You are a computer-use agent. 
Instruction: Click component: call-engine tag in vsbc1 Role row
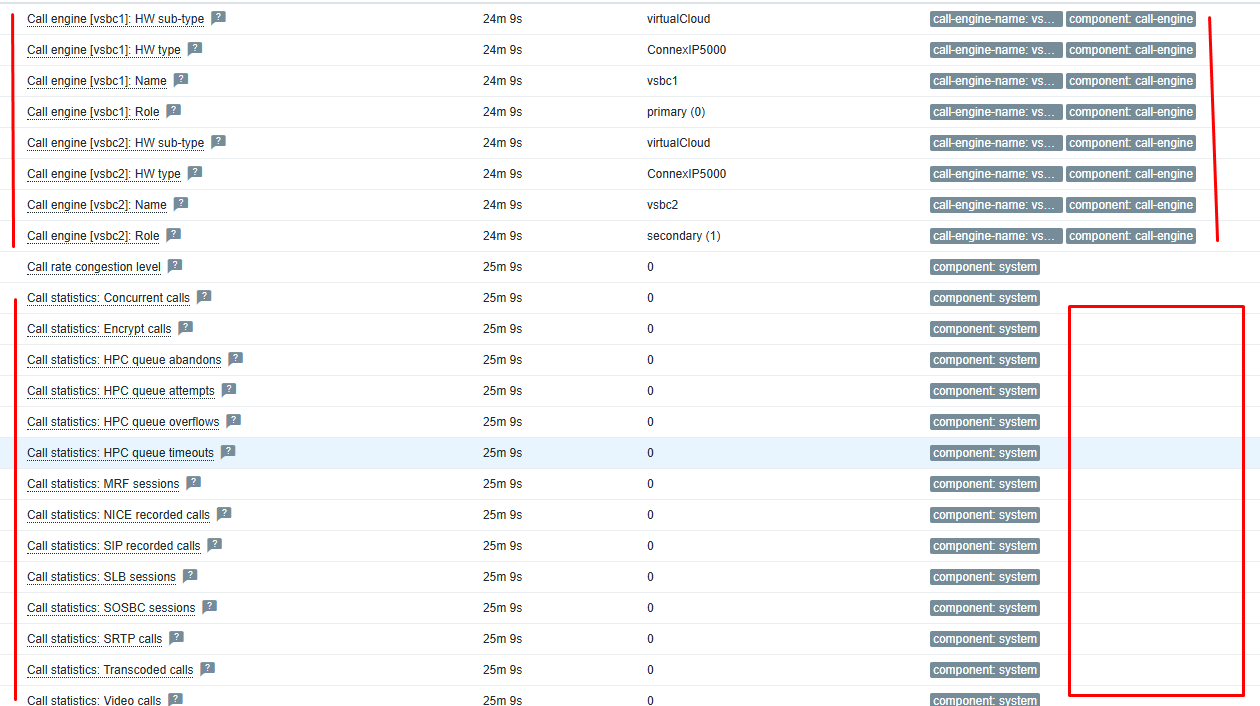pos(1130,112)
